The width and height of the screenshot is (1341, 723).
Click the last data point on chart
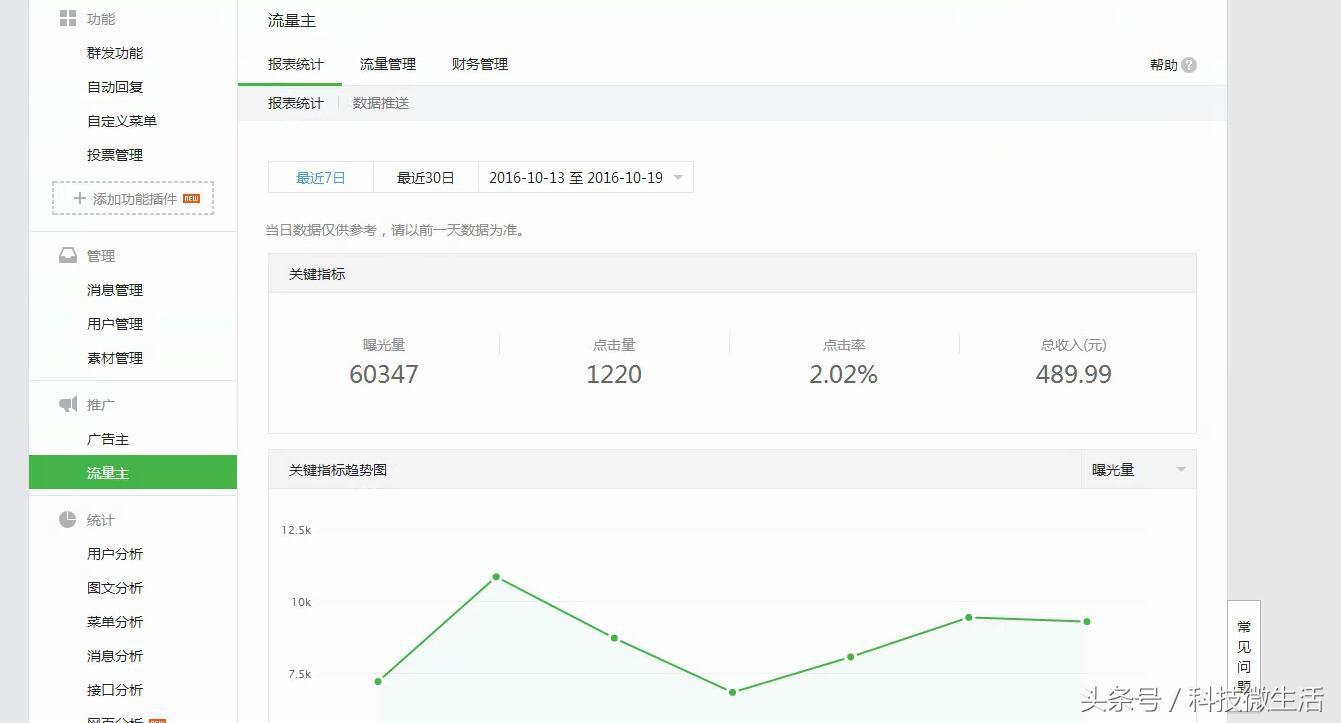click(x=1087, y=621)
